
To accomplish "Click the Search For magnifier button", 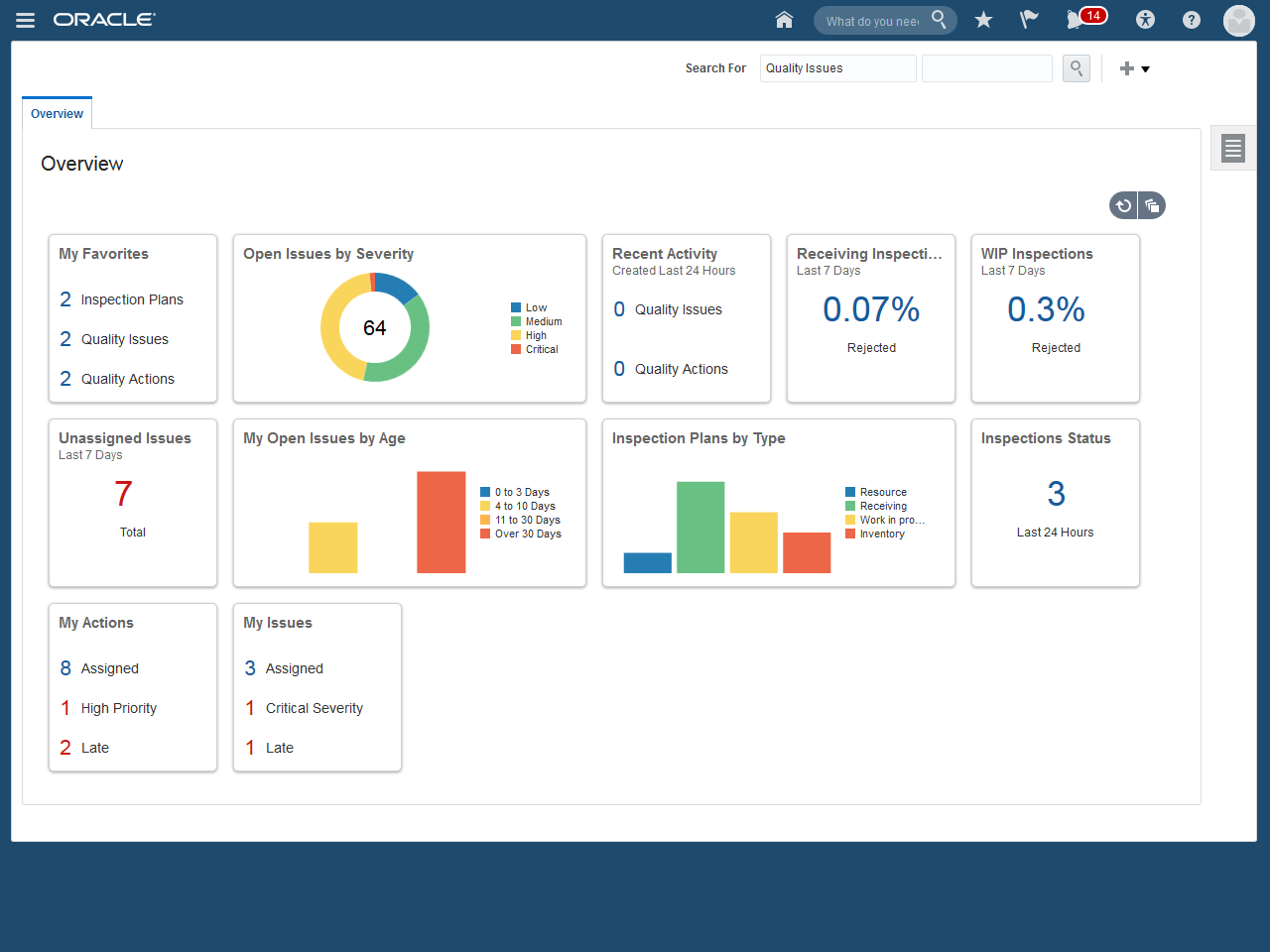I will (x=1077, y=68).
